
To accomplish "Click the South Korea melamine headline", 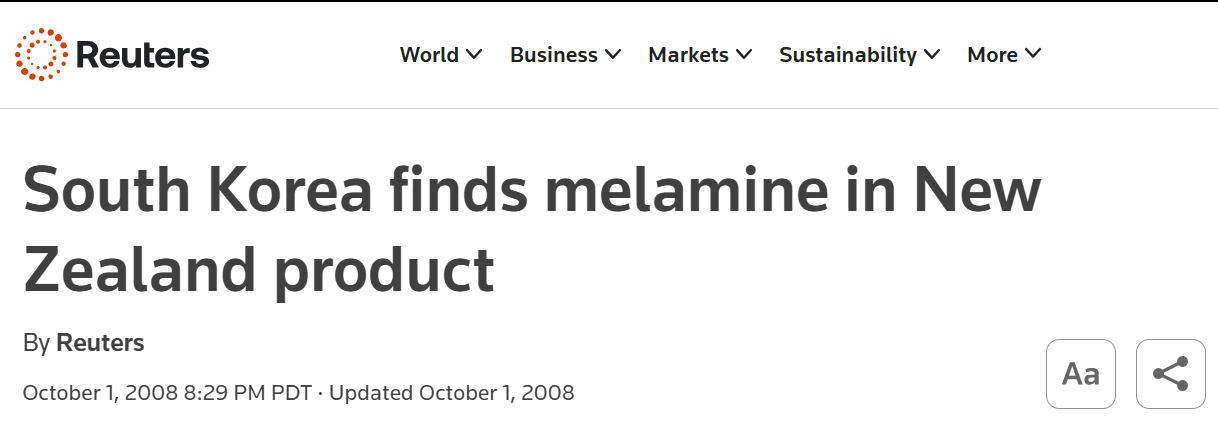I will point(531,190).
